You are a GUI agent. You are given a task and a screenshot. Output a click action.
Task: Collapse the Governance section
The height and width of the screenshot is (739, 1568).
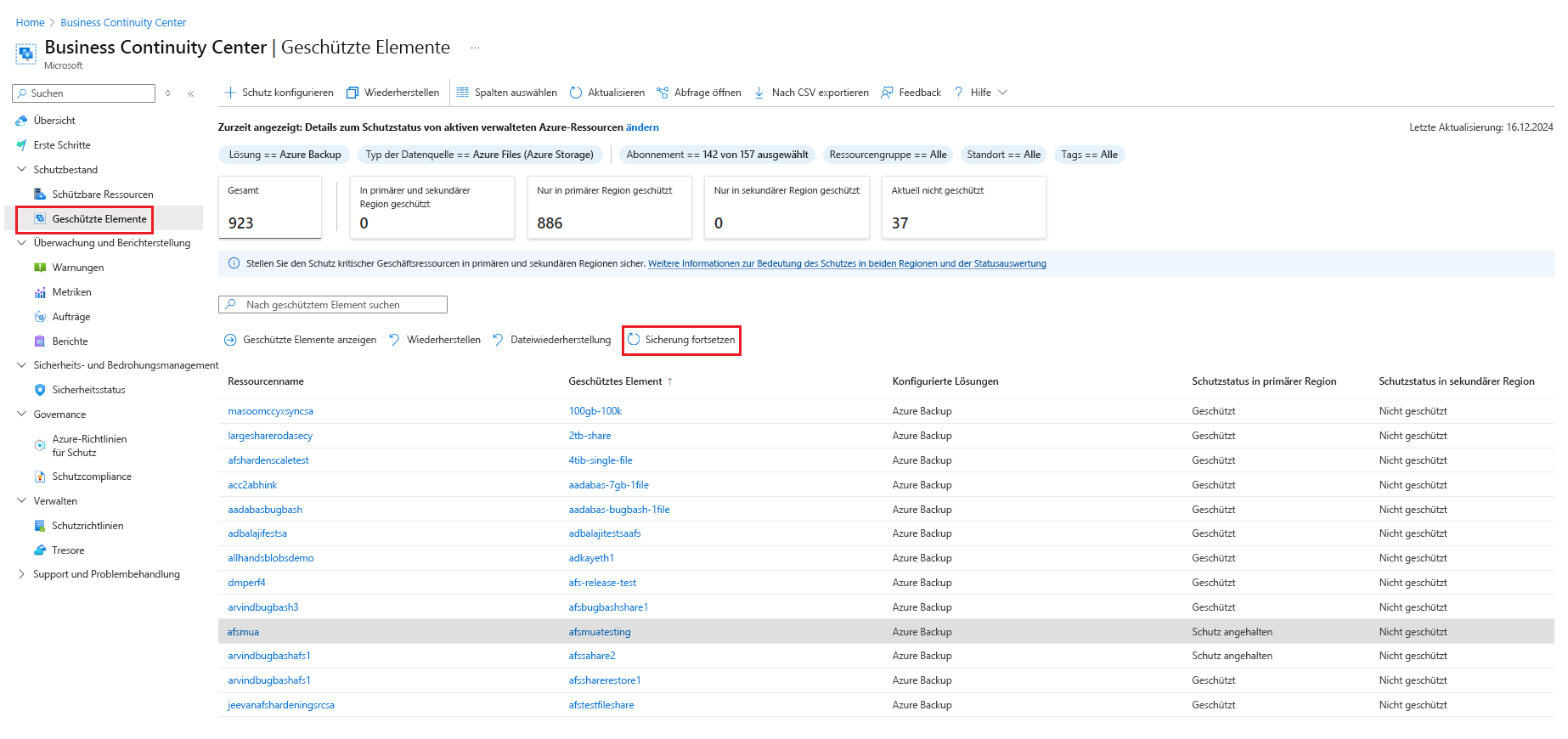[x=21, y=415]
